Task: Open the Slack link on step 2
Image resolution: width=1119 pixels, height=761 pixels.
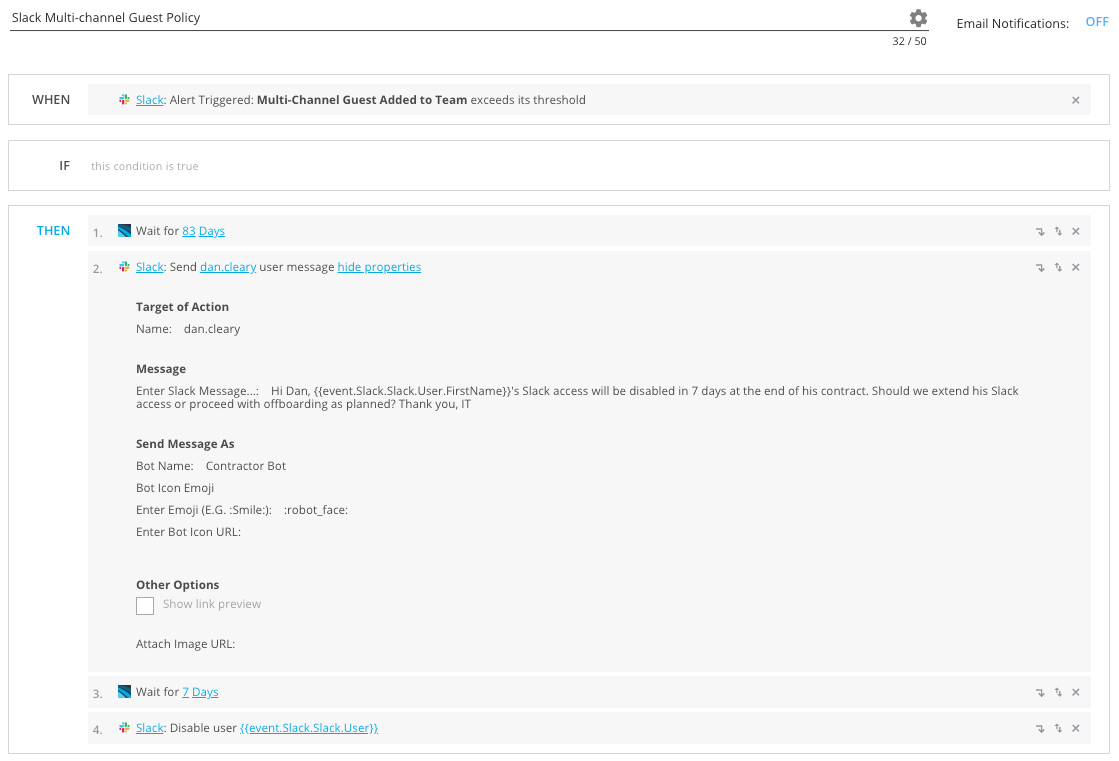Action: 150,267
